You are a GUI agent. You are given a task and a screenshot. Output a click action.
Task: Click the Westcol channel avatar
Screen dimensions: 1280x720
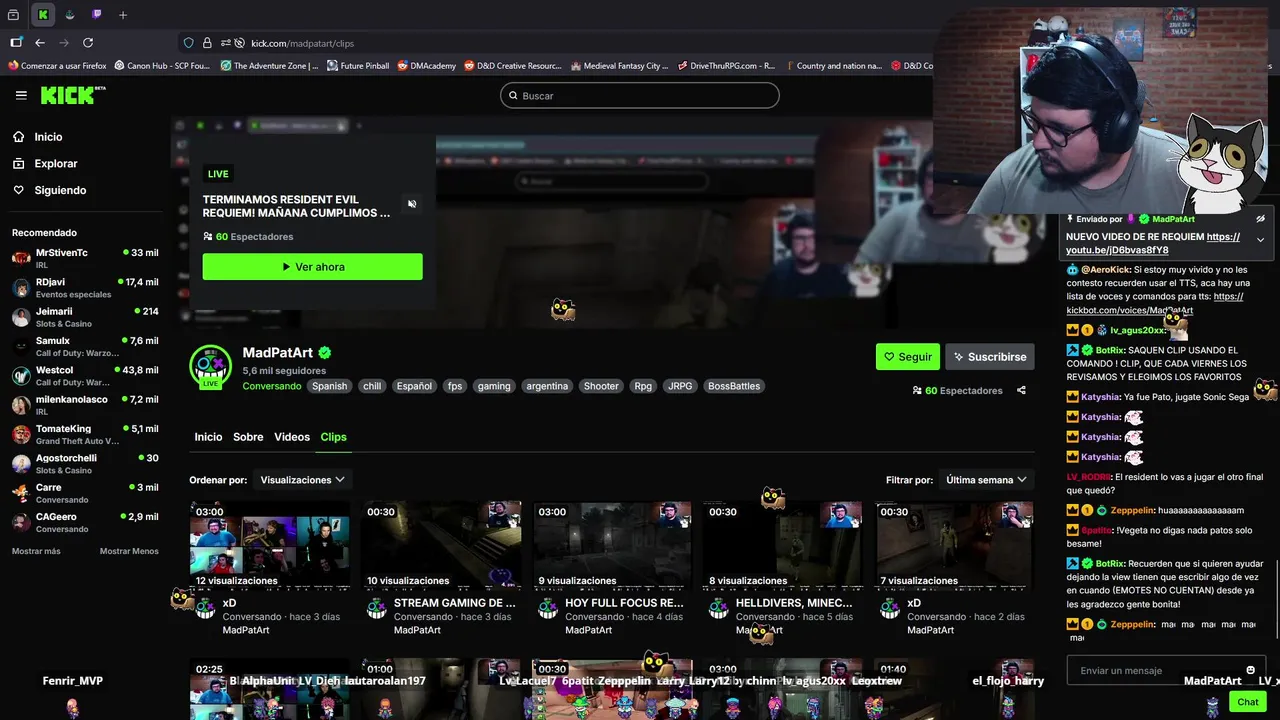pos(21,376)
